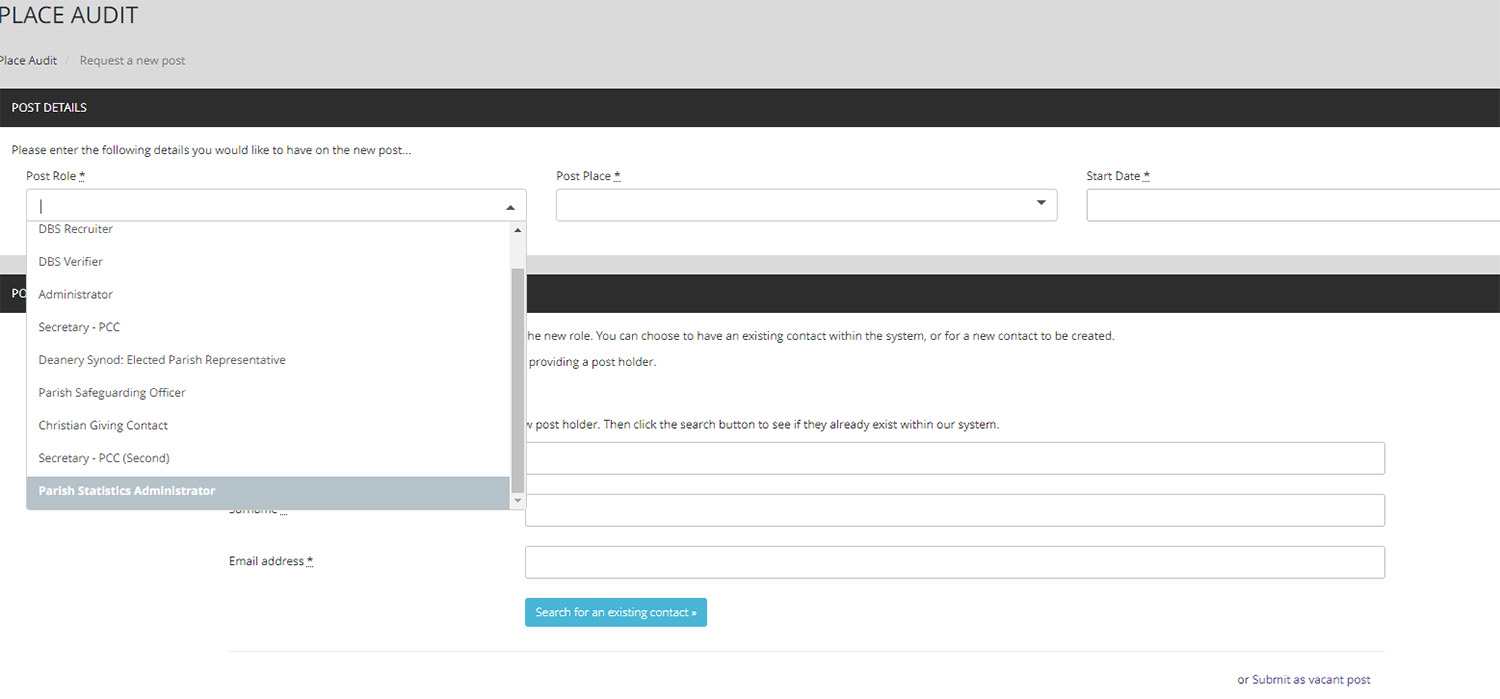Click the Email address input field

coord(954,562)
